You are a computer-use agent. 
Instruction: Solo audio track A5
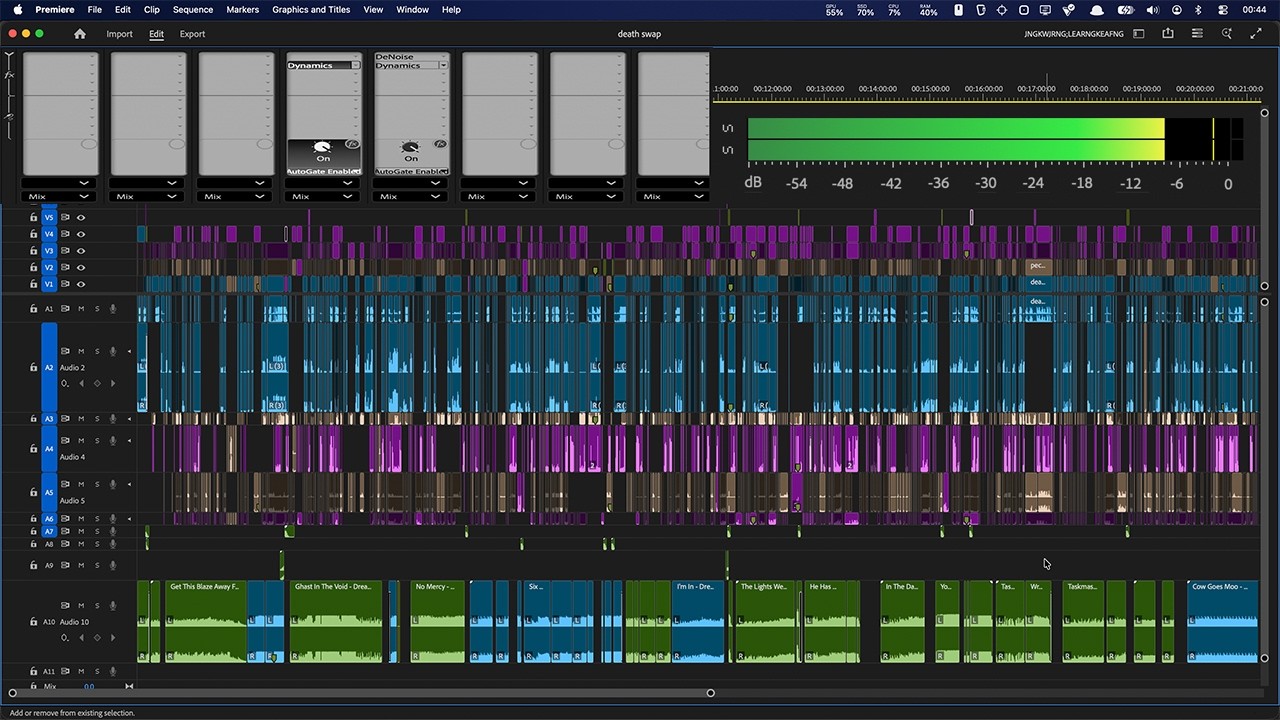click(97, 484)
